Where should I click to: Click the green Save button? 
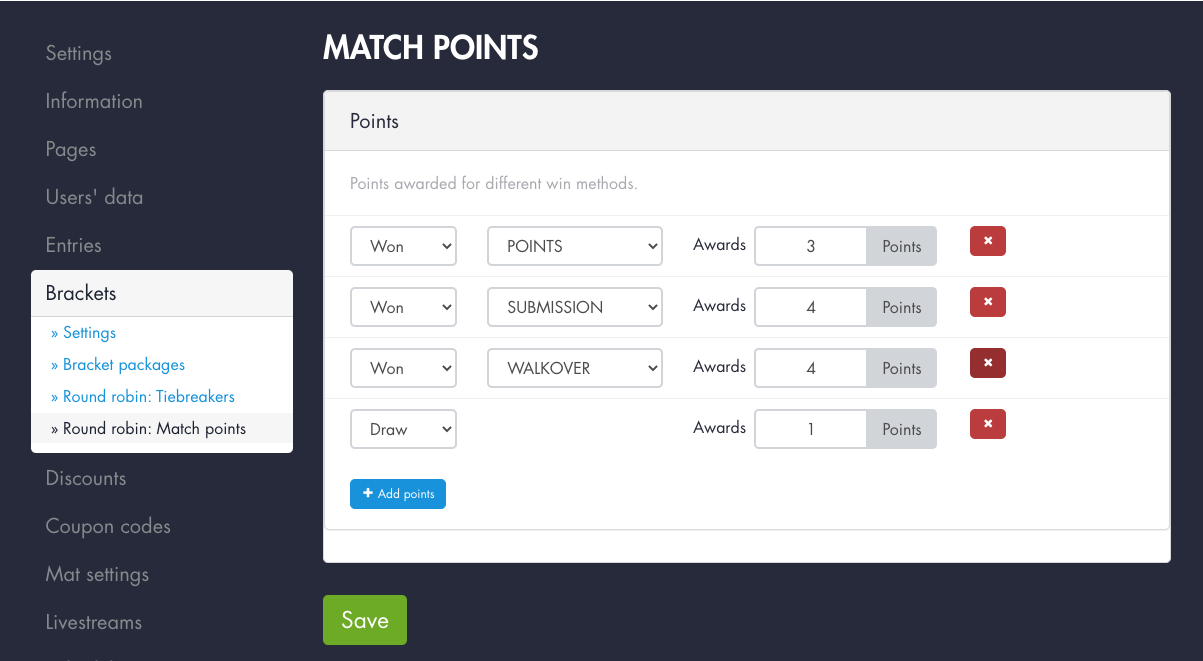click(364, 620)
